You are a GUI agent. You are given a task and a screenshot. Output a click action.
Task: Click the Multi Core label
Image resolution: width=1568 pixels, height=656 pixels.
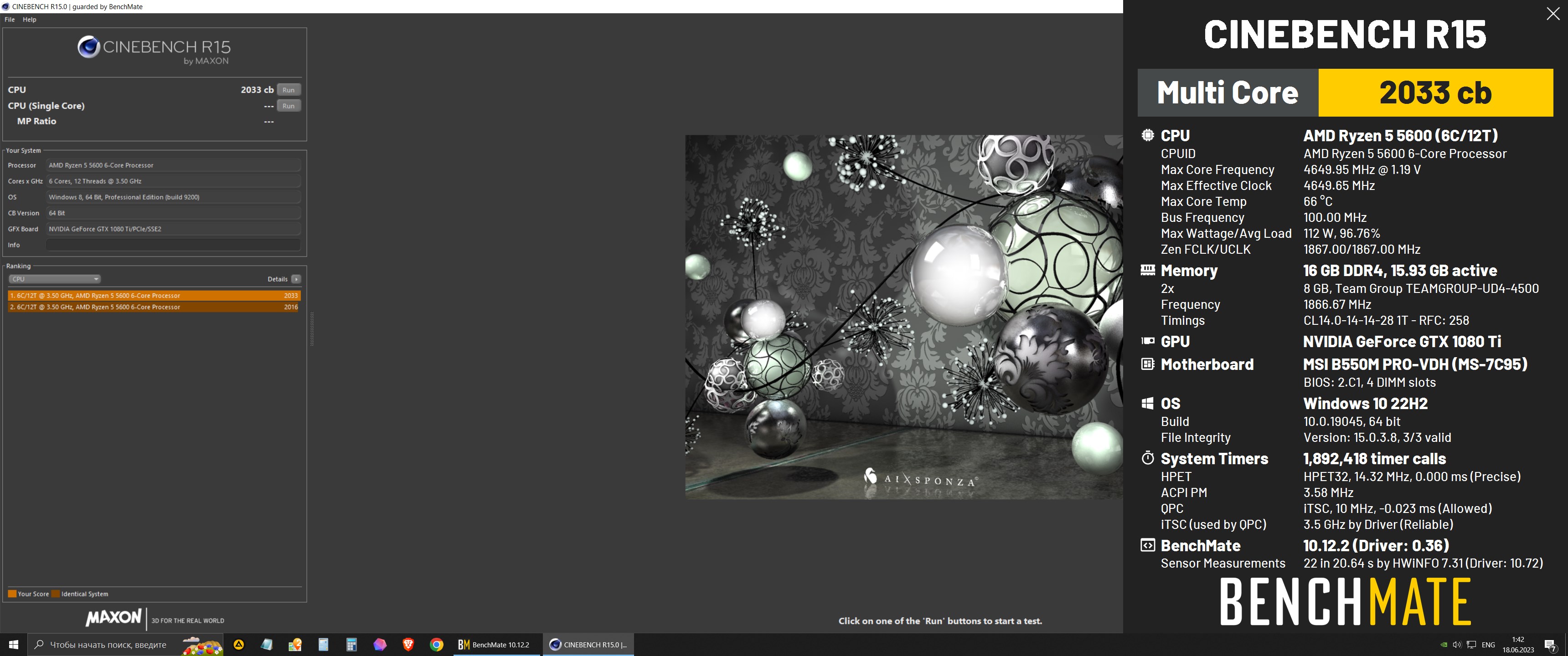(x=1227, y=92)
